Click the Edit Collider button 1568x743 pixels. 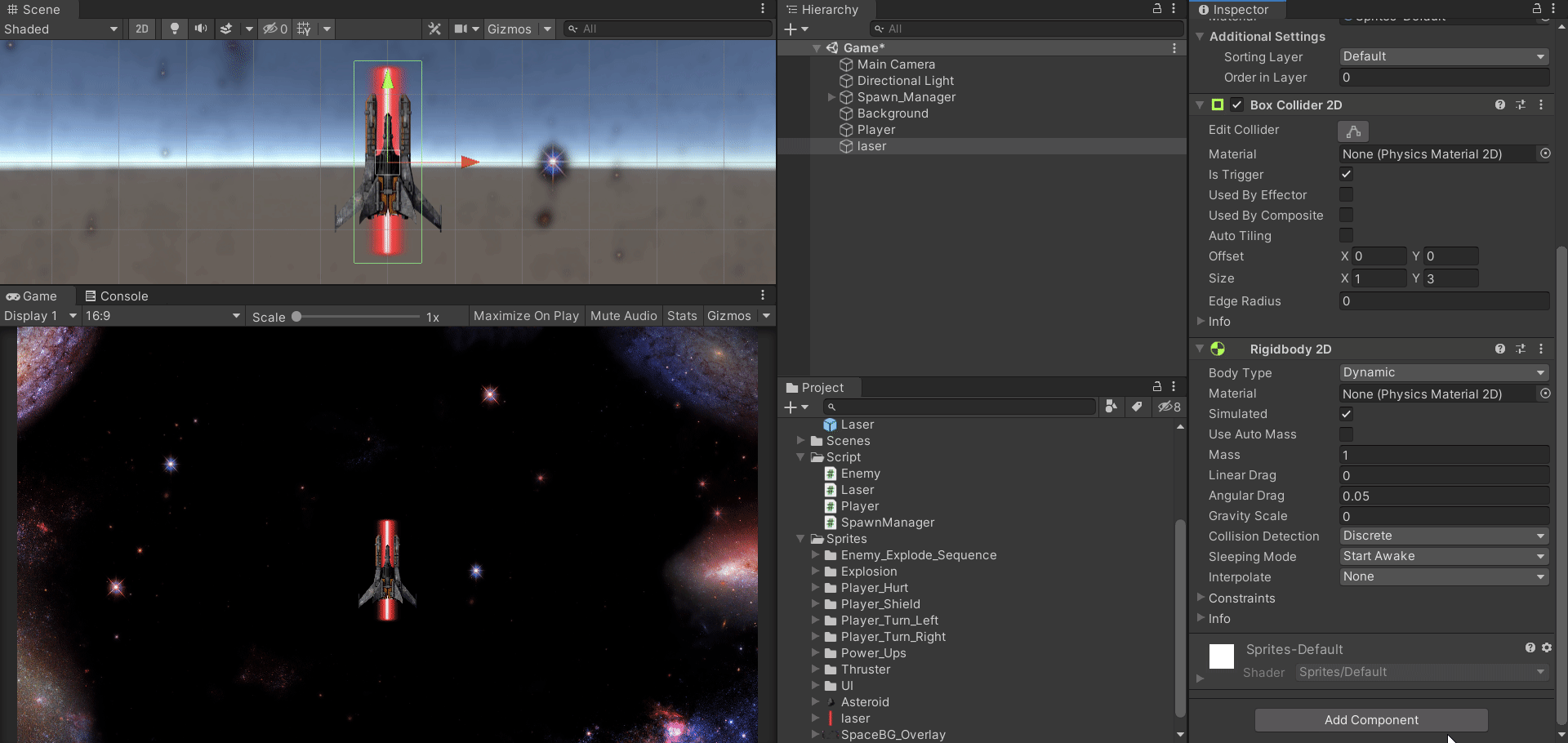point(1353,131)
